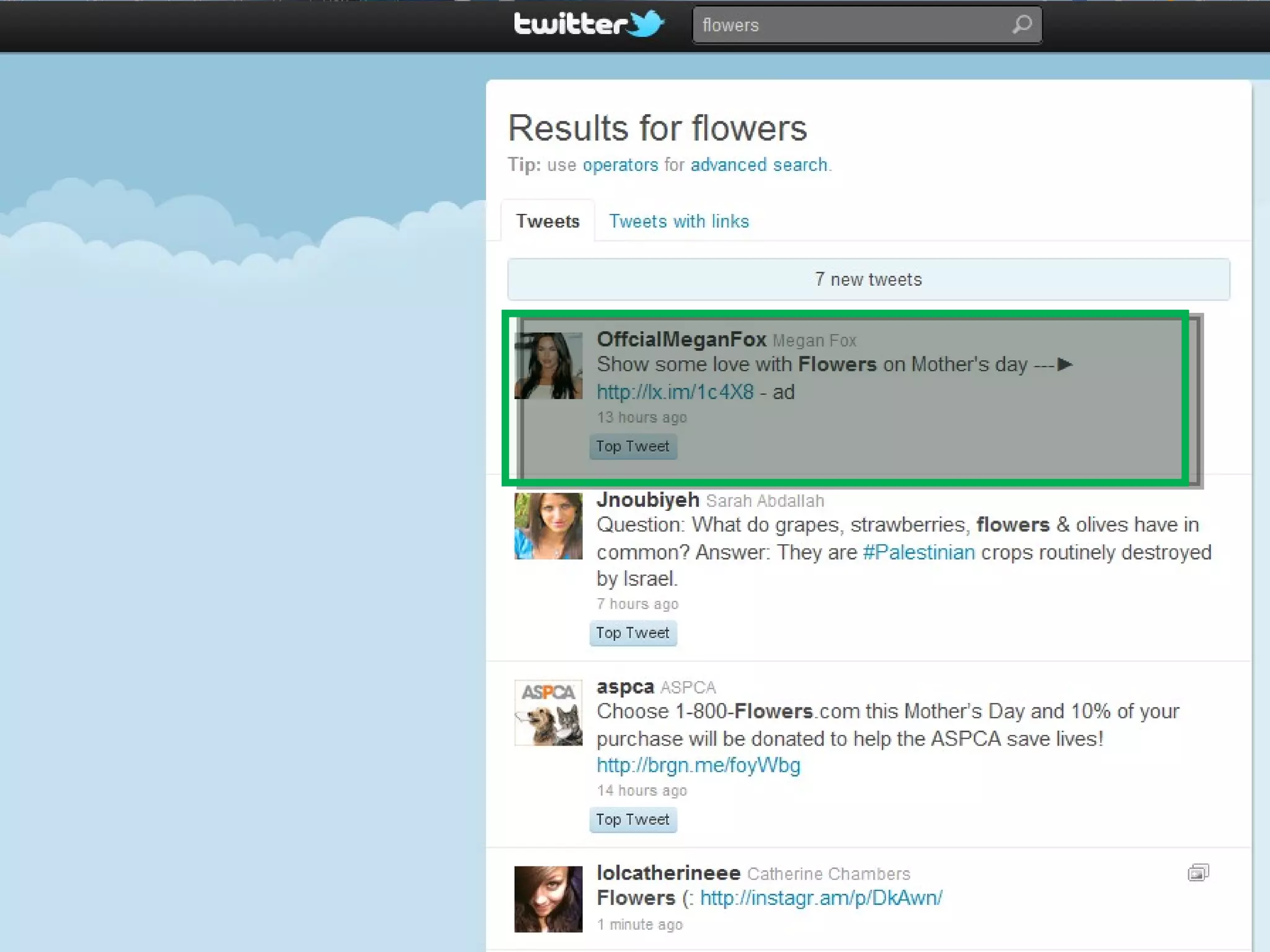Viewport: 1270px width, 952px height.
Task: Click the media icon on lolcatherineee's tweet
Action: [x=1197, y=873]
